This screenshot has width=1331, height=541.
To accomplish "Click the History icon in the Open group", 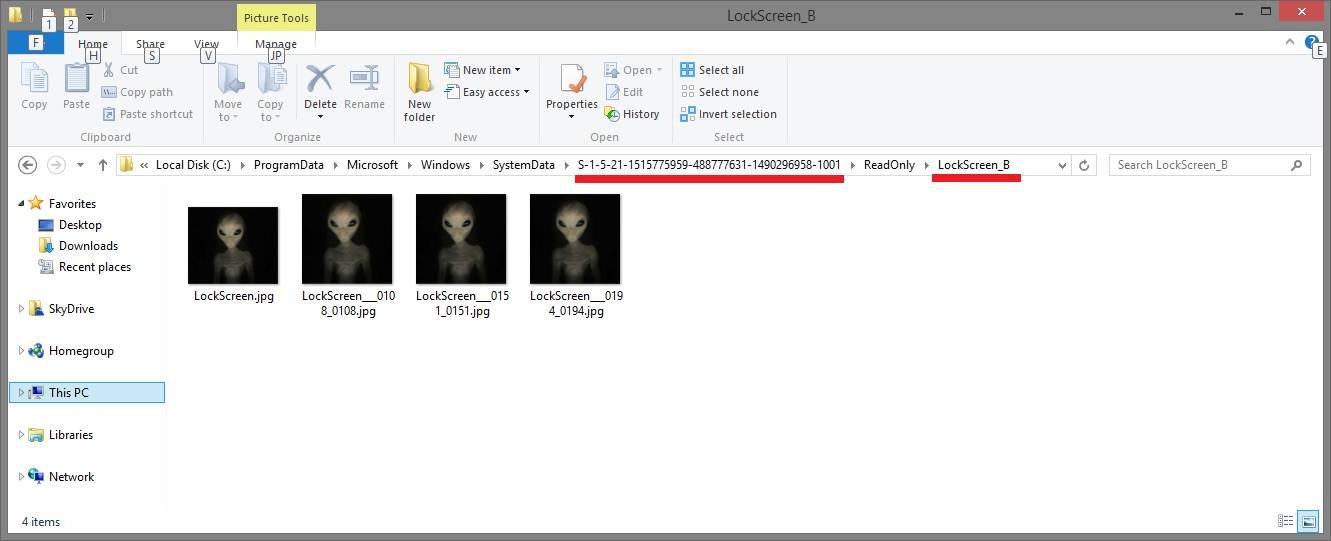I will (x=613, y=114).
